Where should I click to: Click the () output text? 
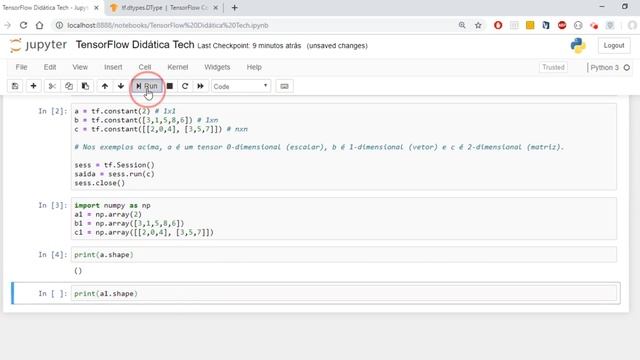tap(78, 271)
